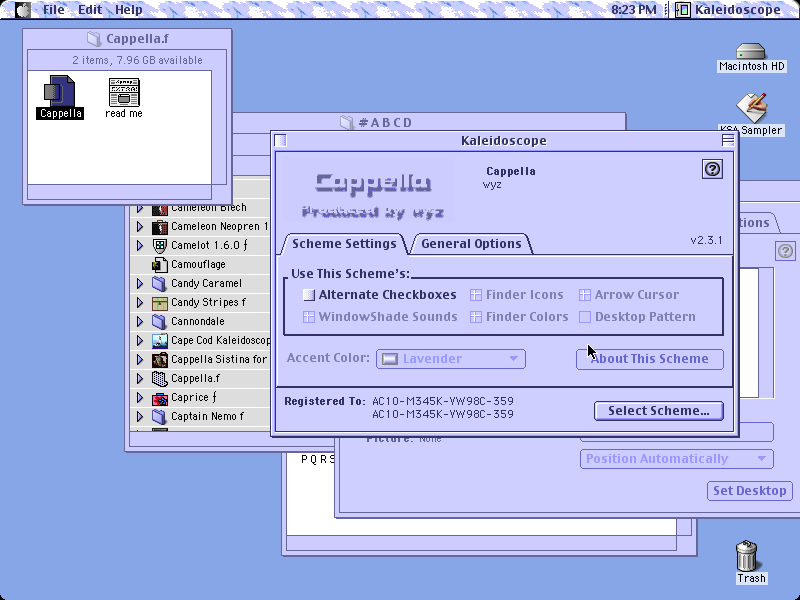Click the Kaleidoscope window windowshade box
The image size is (800, 600).
[x=728, y=140]
